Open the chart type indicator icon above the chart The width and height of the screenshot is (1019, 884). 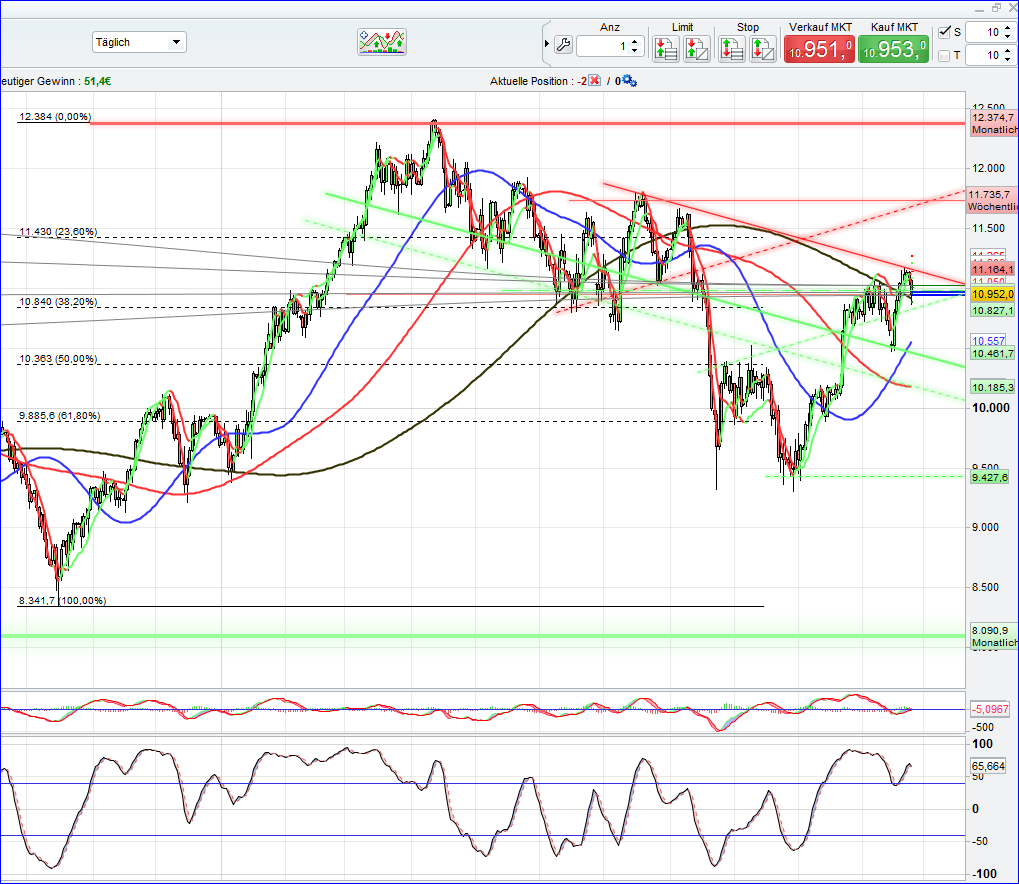pos(381,42)
